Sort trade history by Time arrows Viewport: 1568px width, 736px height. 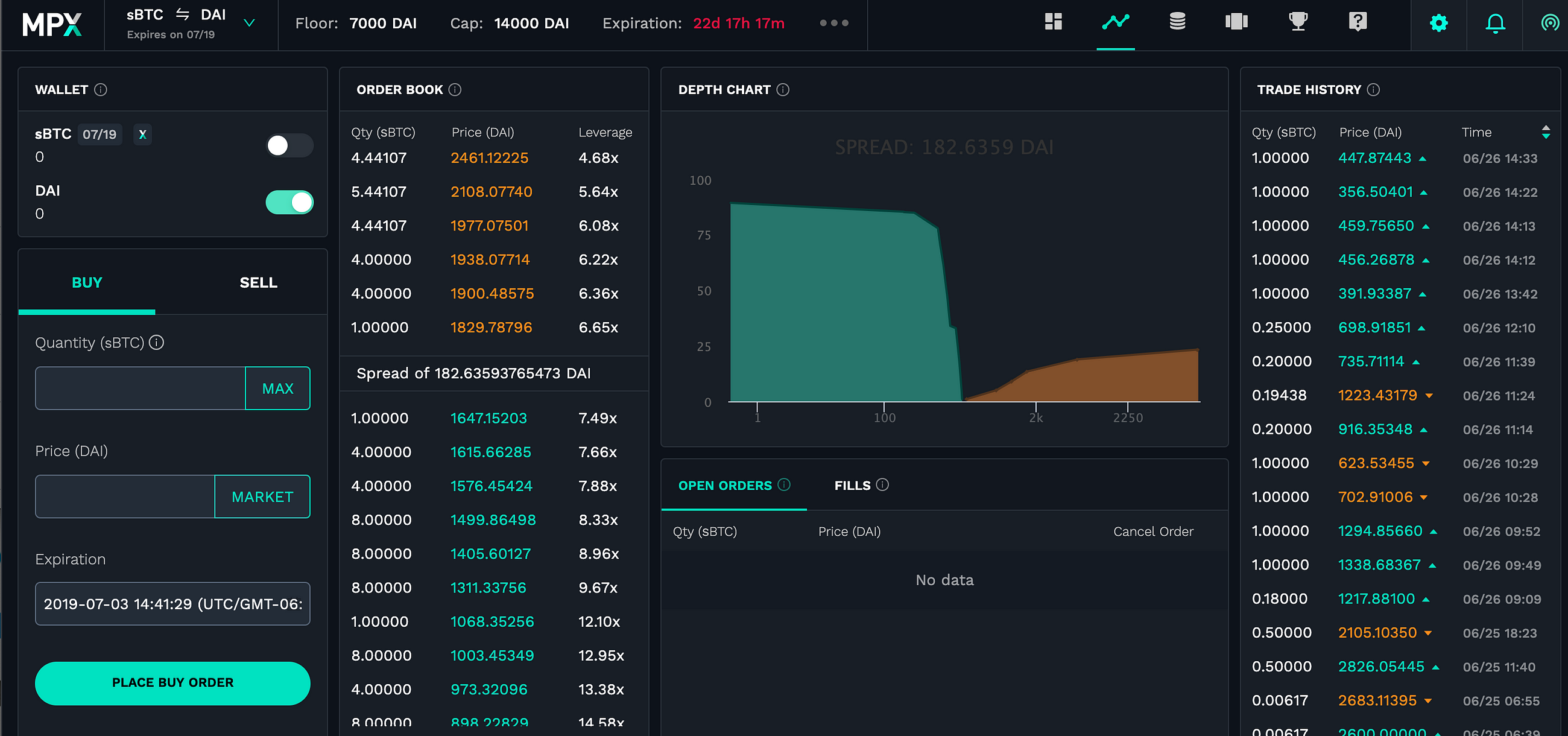coord(1545,132)
